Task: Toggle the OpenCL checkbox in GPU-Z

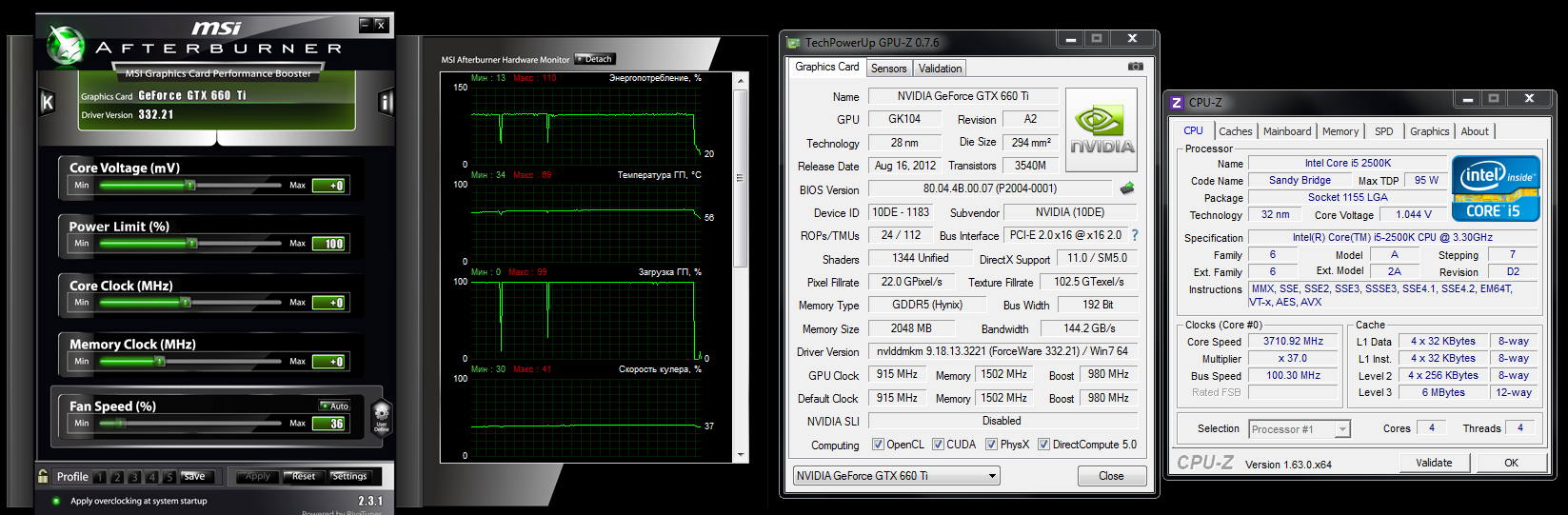Action: [x=878, y=445]
